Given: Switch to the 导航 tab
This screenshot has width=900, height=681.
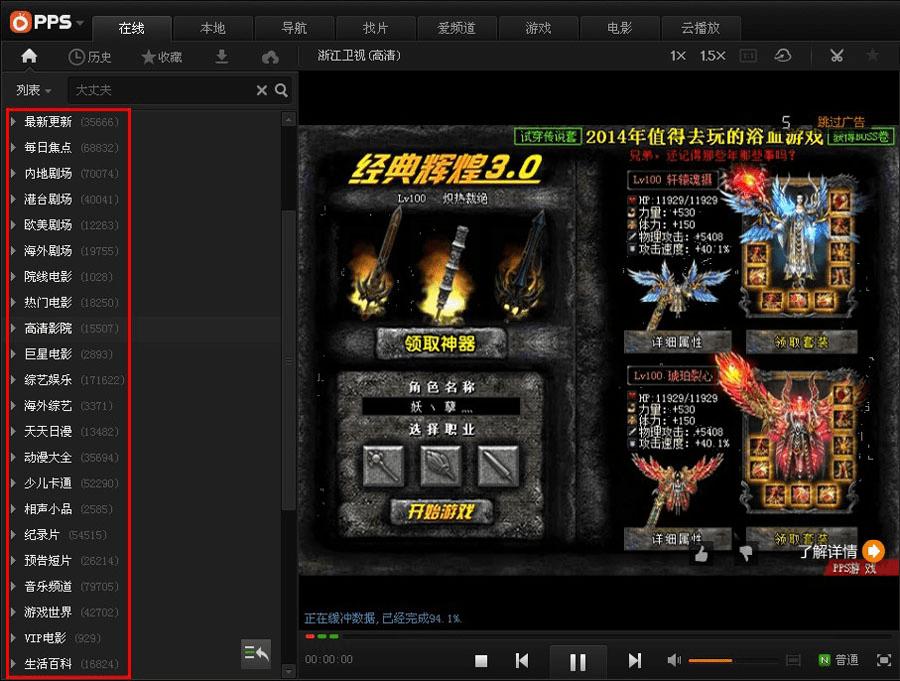Looking at the screenshot, I should pyautogui.click(x=294, y=28).
